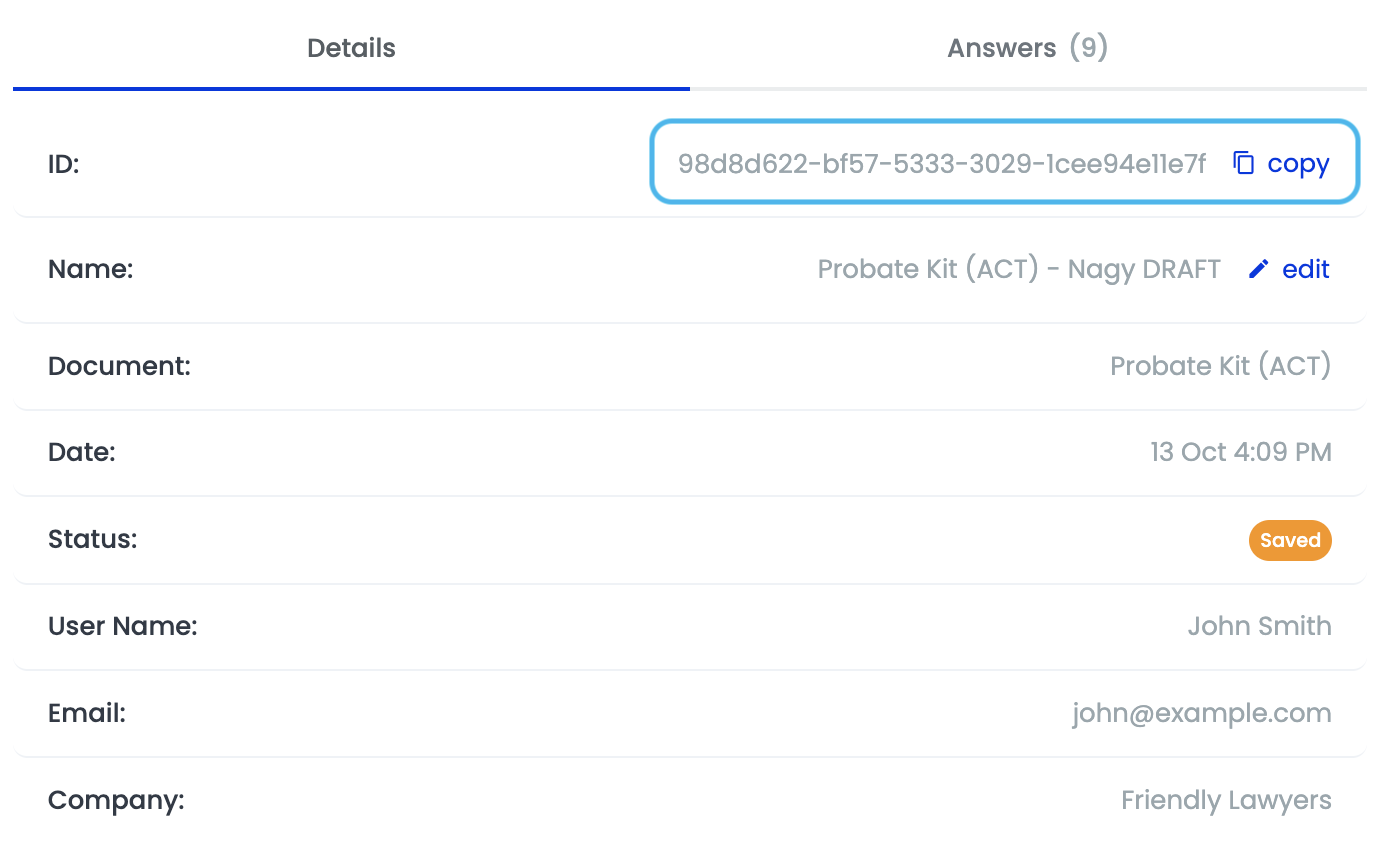Click the copy icon beside the ID

click(x=1243, y=163)
